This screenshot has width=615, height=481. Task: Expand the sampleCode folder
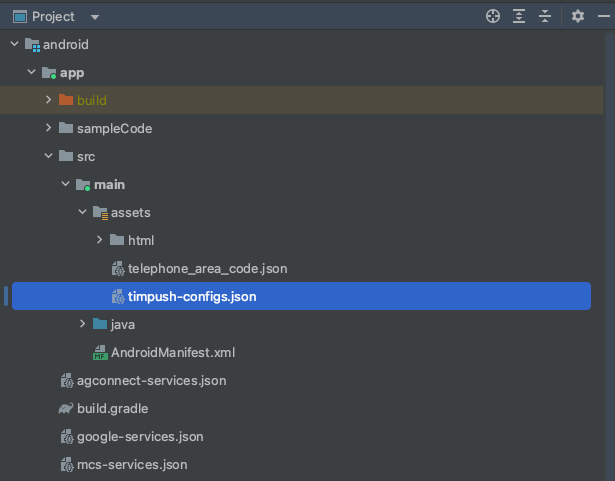48,128
